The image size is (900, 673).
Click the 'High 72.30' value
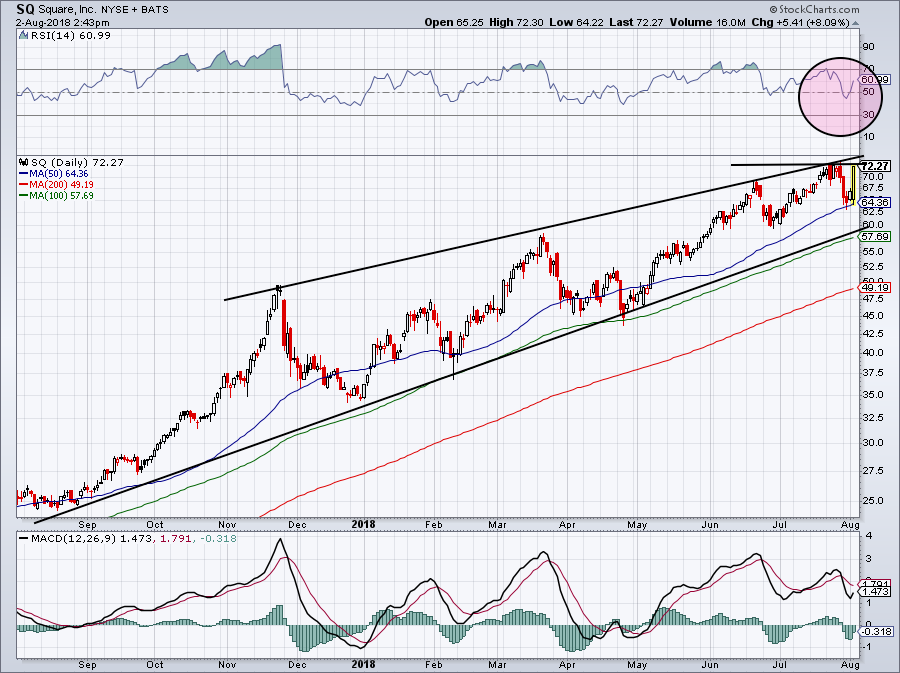click(x=516, y=22)
